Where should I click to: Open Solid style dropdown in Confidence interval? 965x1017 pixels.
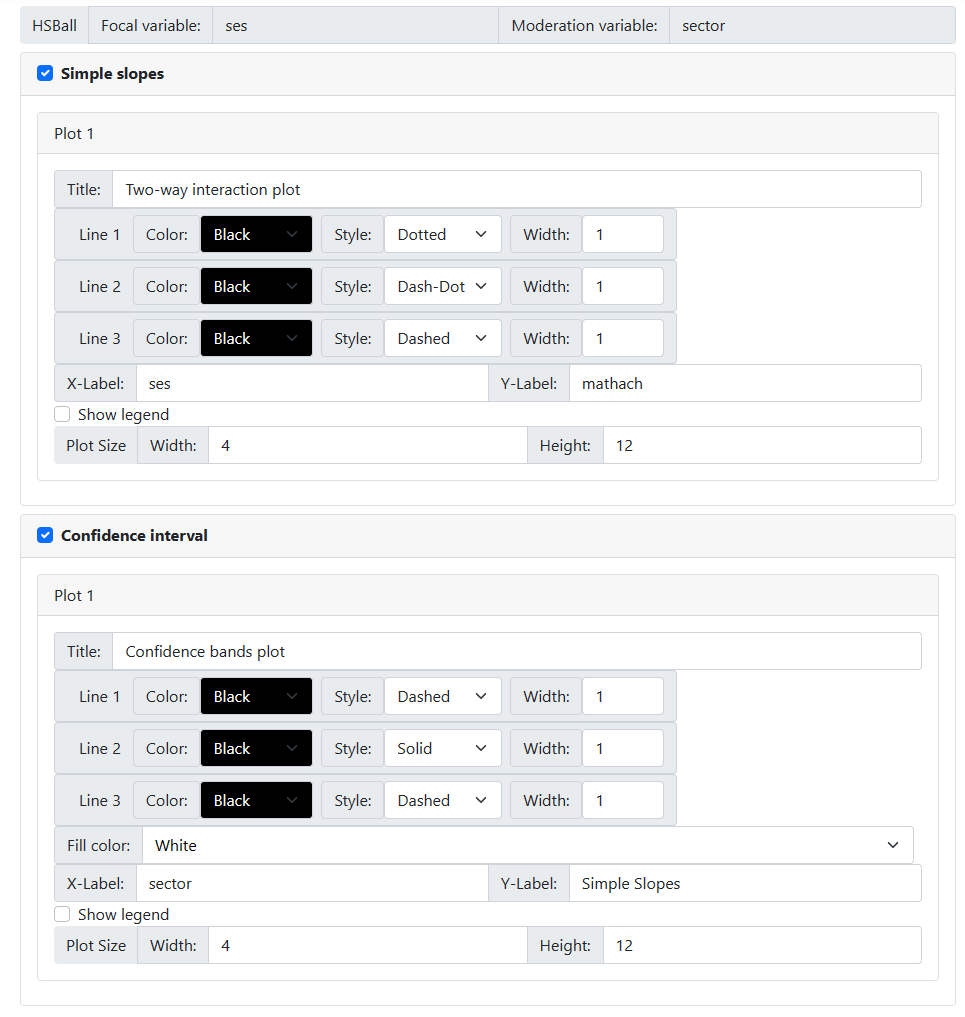pos(442,749)
